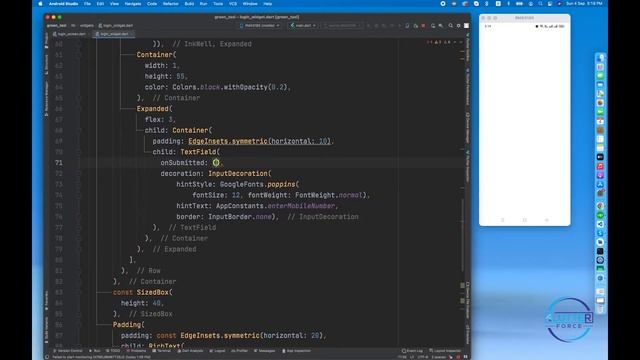
Task: Collapse the SizedBox block at line 83
Action: click(80, 293)
